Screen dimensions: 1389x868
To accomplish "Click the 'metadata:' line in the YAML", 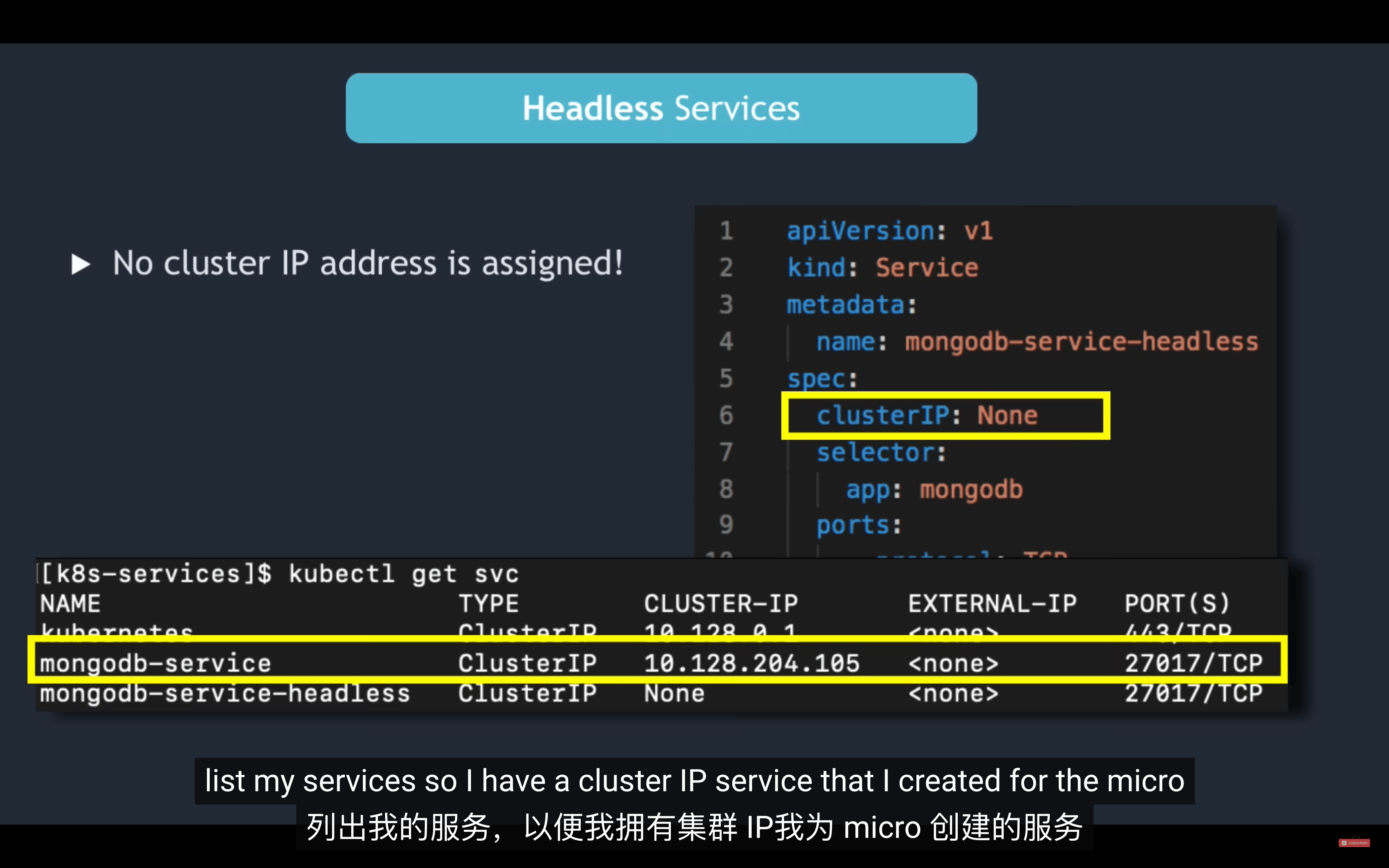I will coord(852,304).
